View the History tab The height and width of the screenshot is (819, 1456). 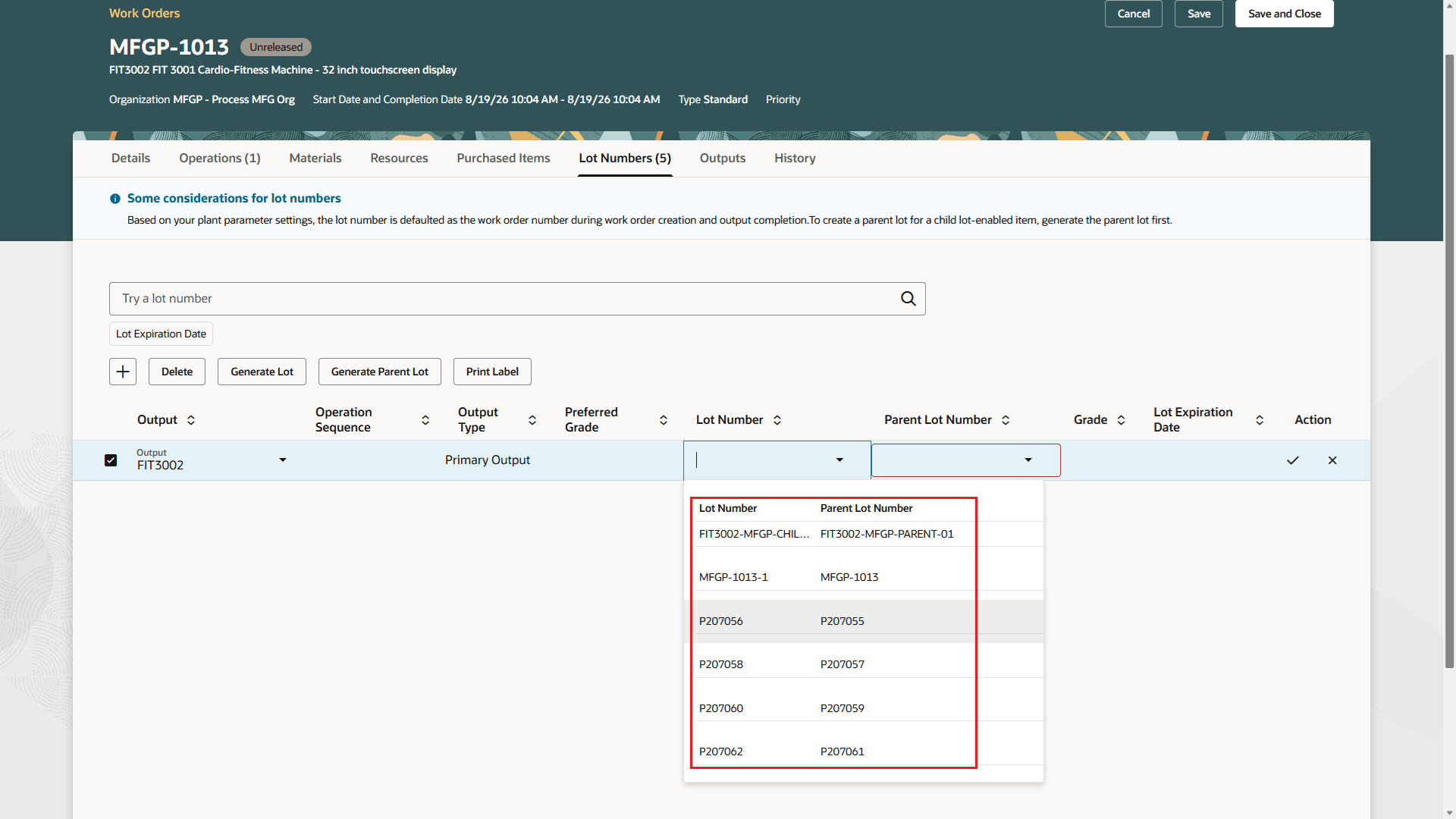pos(795,158)
